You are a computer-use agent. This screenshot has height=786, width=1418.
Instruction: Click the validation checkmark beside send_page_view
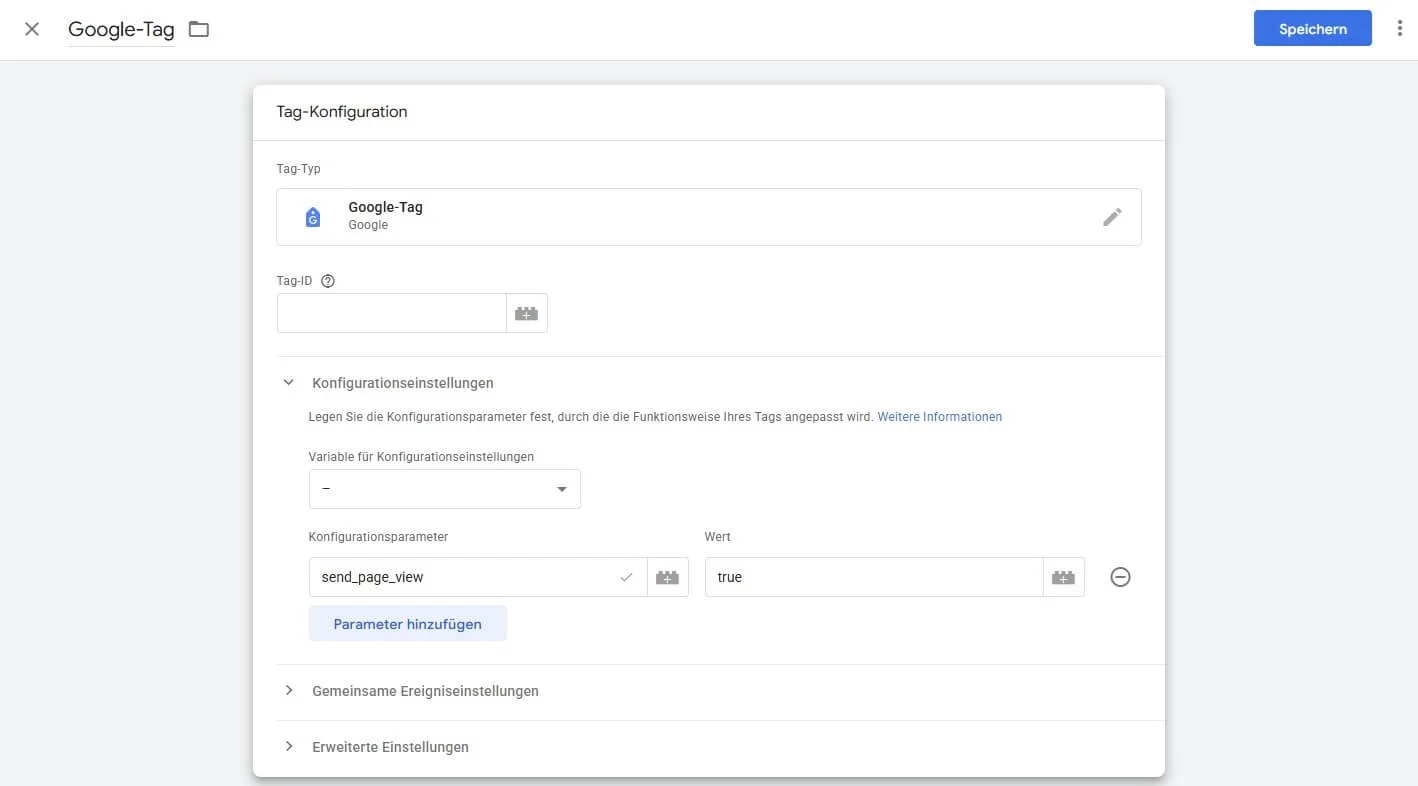point(627,576)
